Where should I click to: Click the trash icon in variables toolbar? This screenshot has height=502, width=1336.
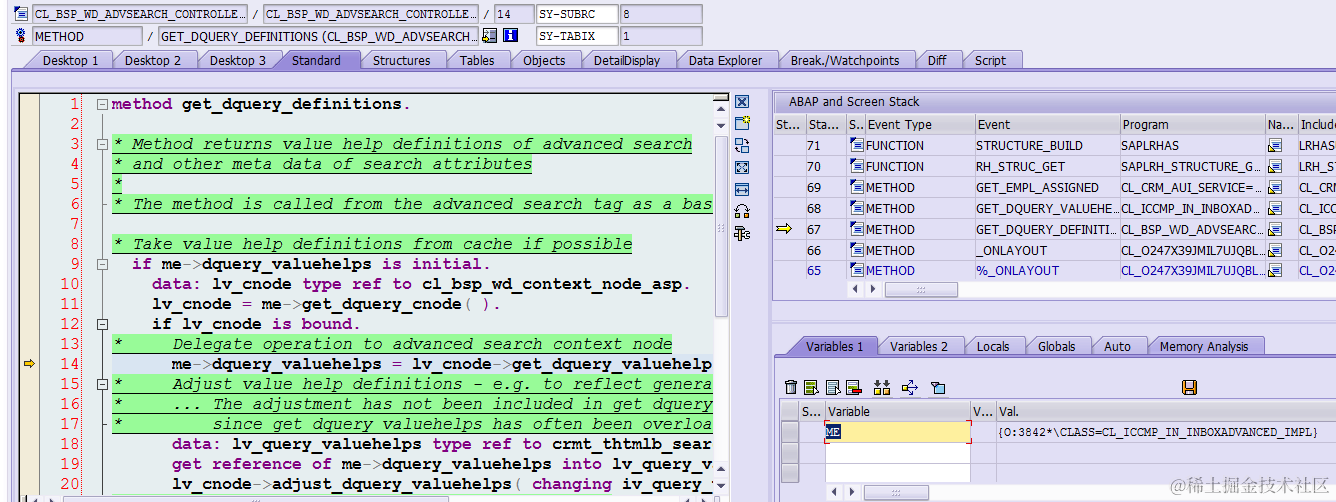(791, 388)
